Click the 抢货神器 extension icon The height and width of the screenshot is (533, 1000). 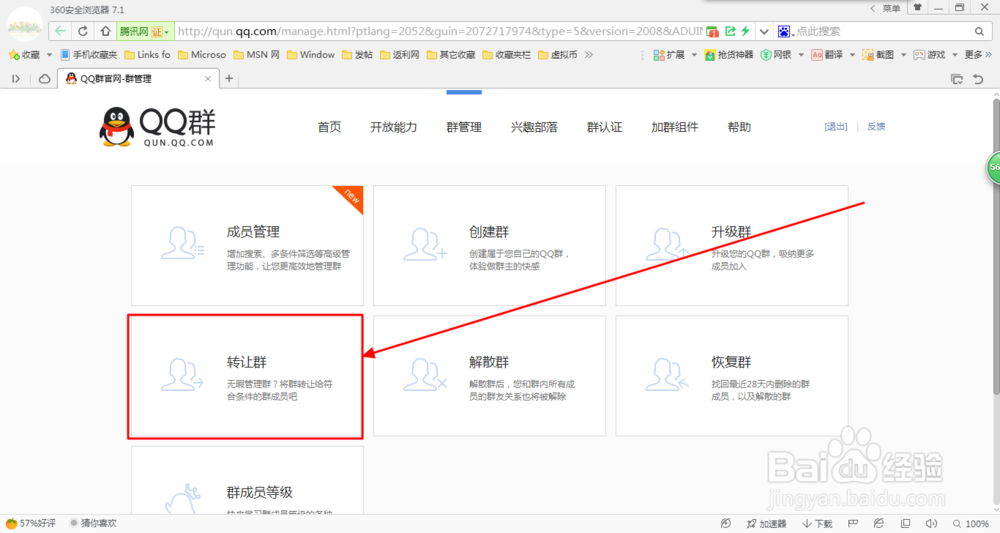[x=729, y=55]
